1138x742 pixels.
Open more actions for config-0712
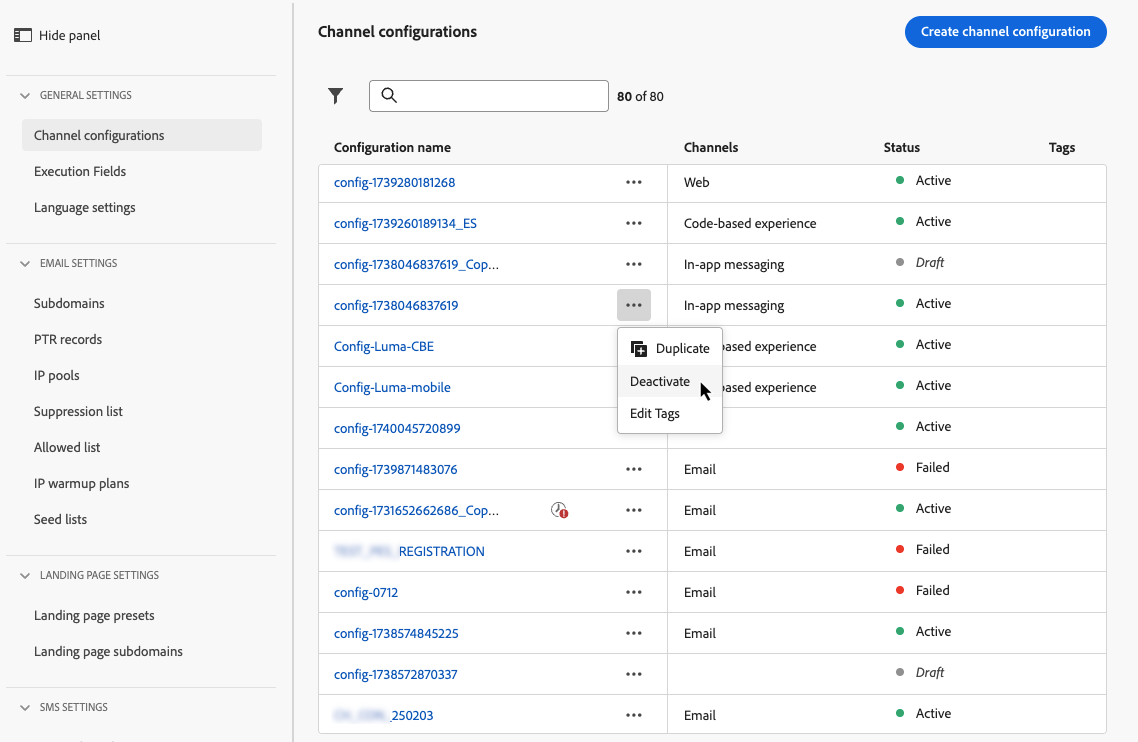634,592
